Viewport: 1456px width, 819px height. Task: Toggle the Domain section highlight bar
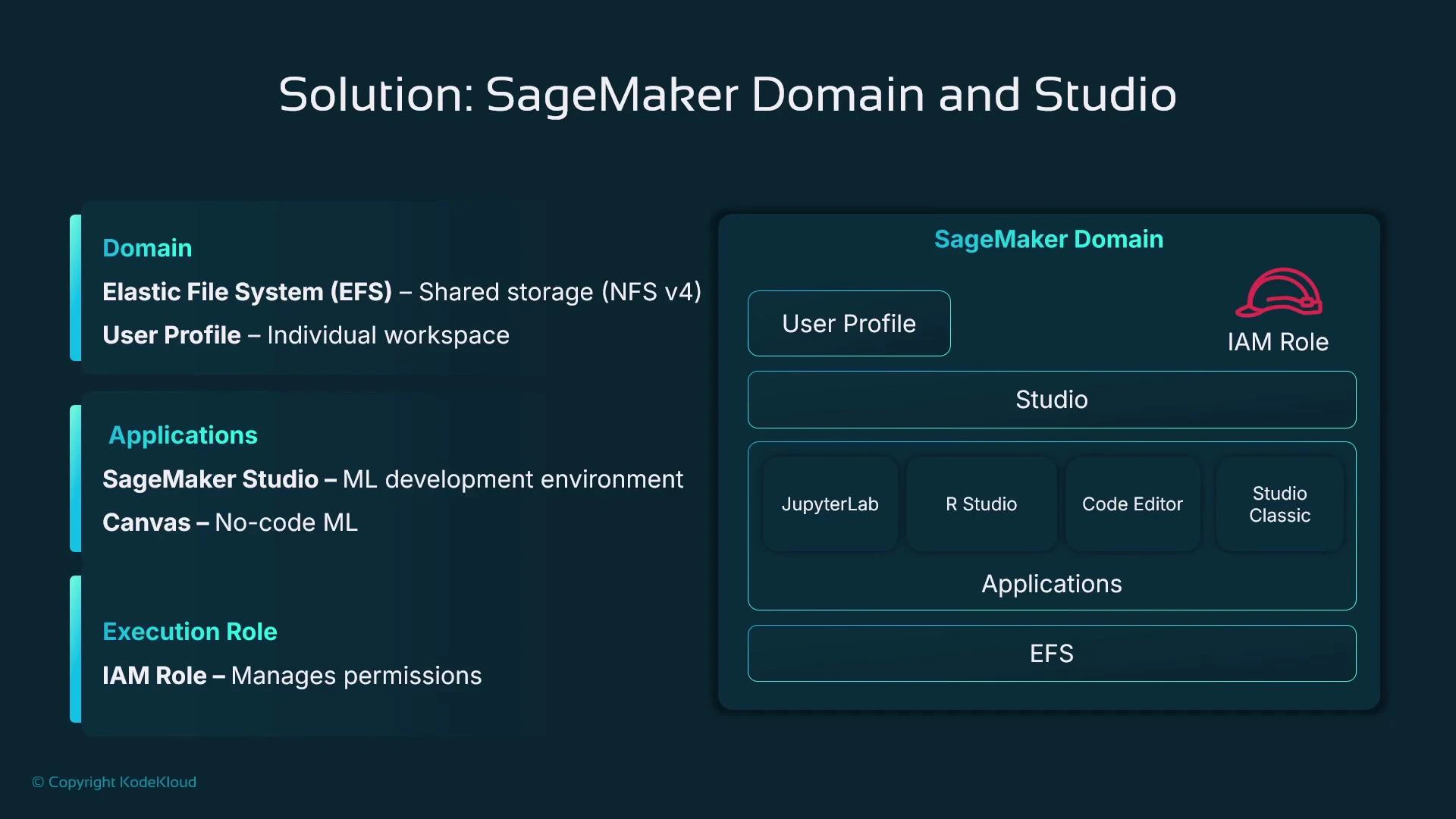point(75,288)
